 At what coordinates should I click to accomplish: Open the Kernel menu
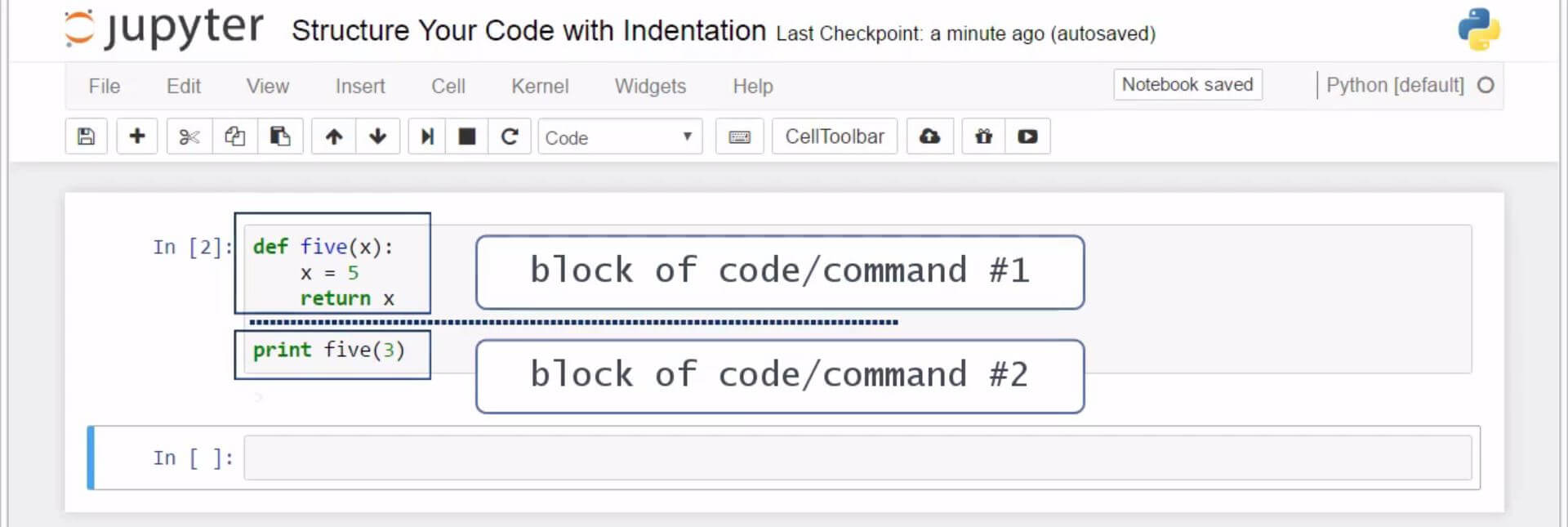click(x=540, y=86)
